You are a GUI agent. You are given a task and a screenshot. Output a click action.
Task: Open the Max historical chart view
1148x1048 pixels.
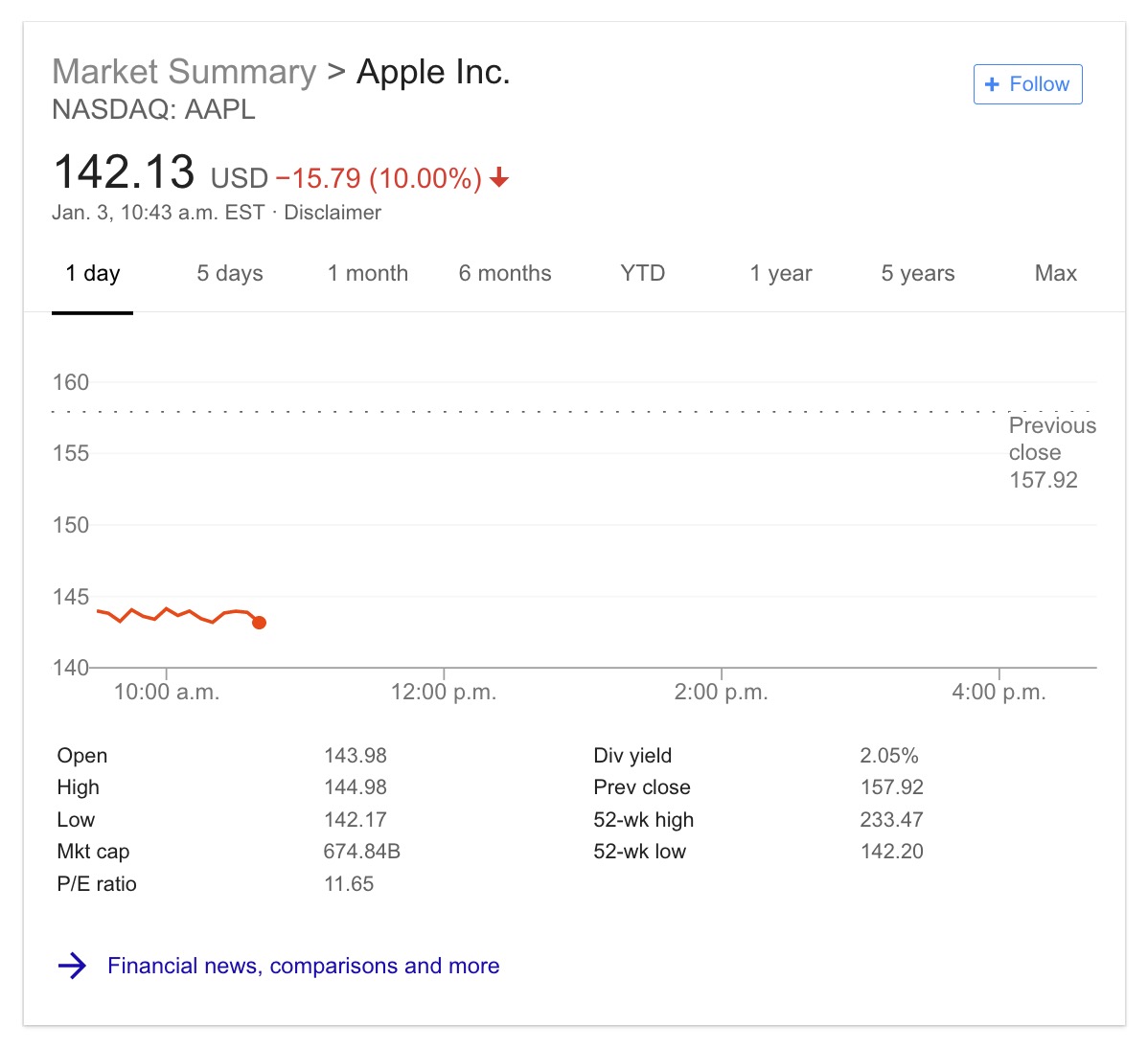pos(1055,273)
